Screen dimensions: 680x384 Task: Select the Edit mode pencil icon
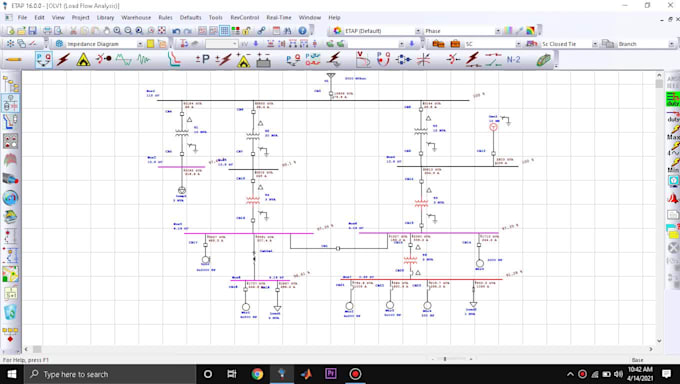pyautogui.click(x=14, y=59)
